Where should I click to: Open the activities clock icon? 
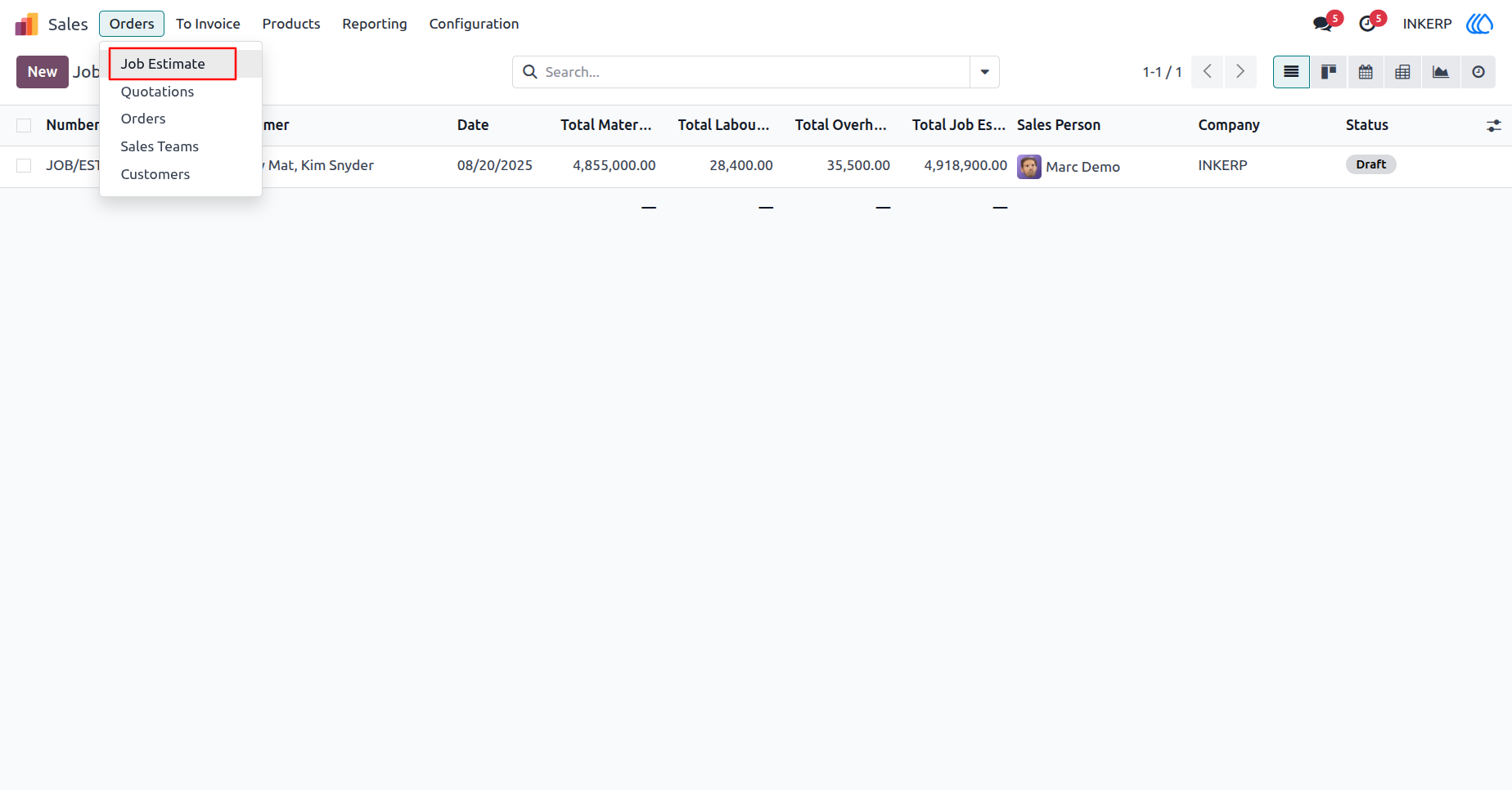[1367, 24]
